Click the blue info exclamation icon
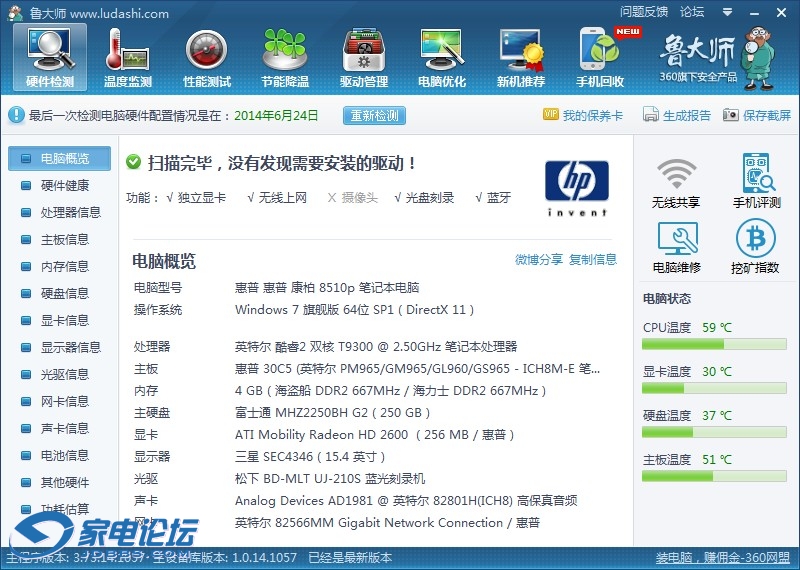The width and height of the screenshot is (800, 570). click(x=16, y=115)
